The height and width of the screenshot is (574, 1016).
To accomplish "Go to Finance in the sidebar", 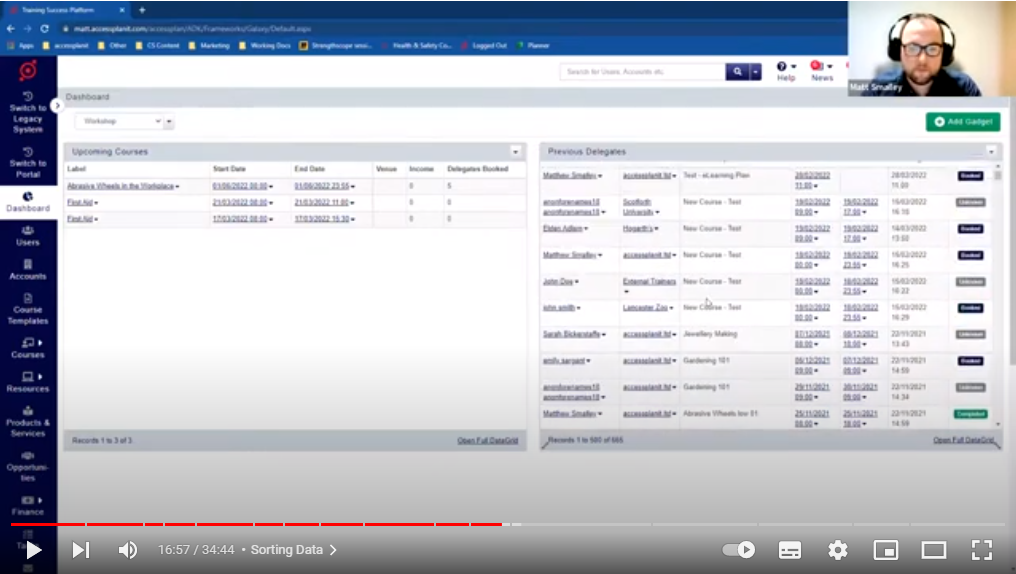I will pyautogui.click(x=28, y=504).
